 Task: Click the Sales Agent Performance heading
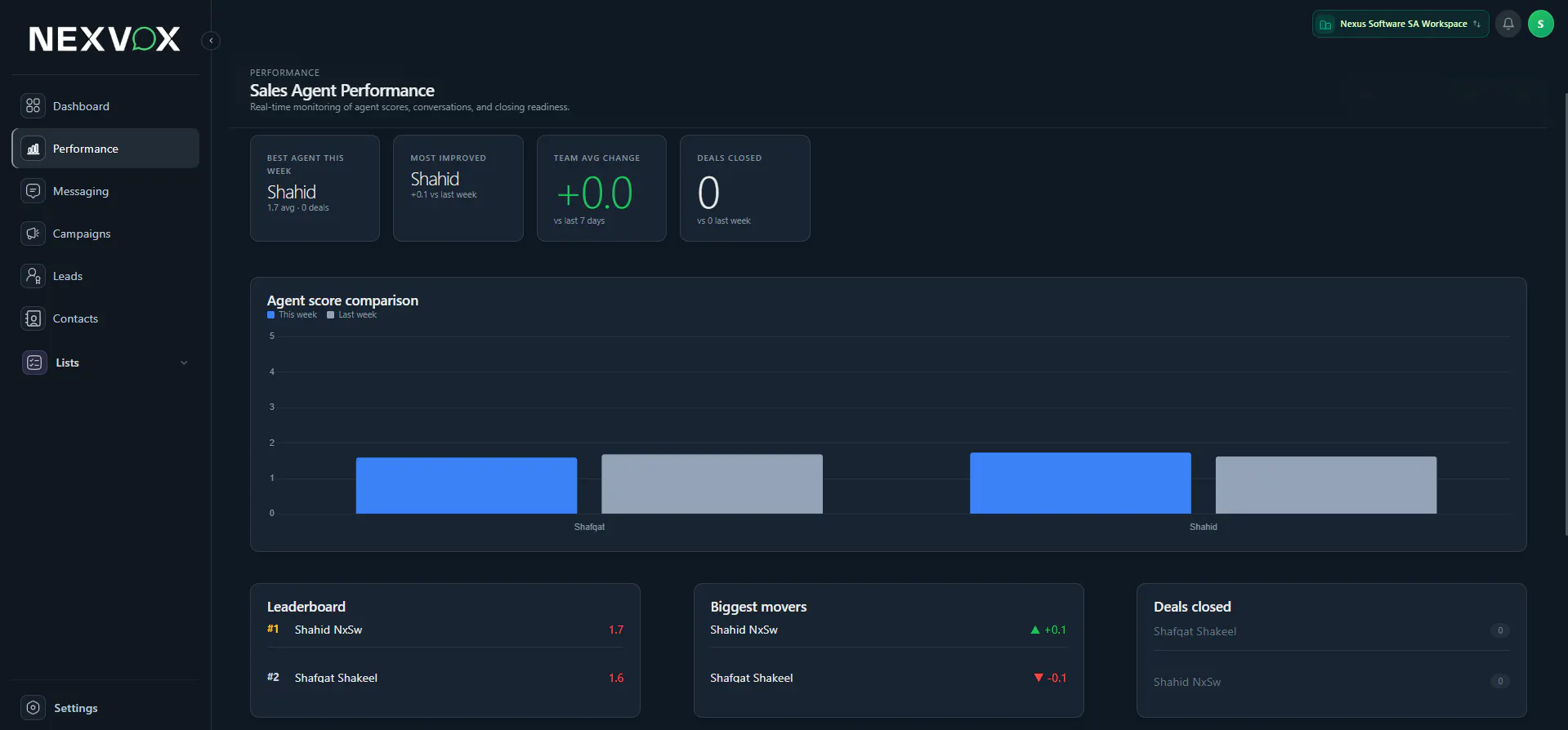pyautogui.click(x=342, y=91)
